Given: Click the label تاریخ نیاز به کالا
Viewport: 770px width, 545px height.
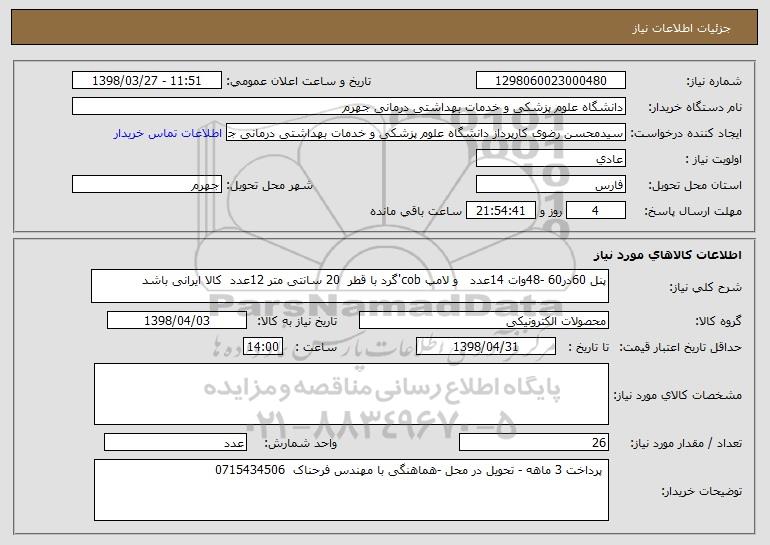Looking at the screenshot, I should pyautogui.click(x=298, y=321).
